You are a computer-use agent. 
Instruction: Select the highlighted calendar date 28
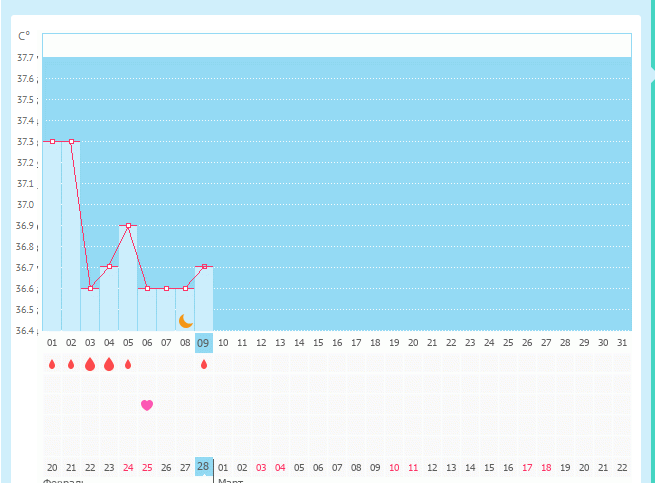tap(203, 467)
